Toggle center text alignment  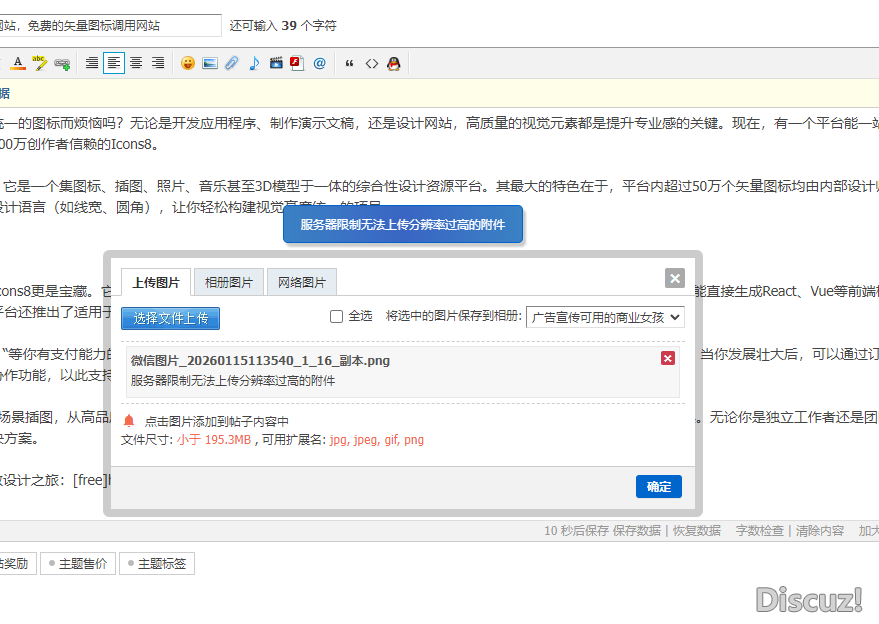pos(135,62)
